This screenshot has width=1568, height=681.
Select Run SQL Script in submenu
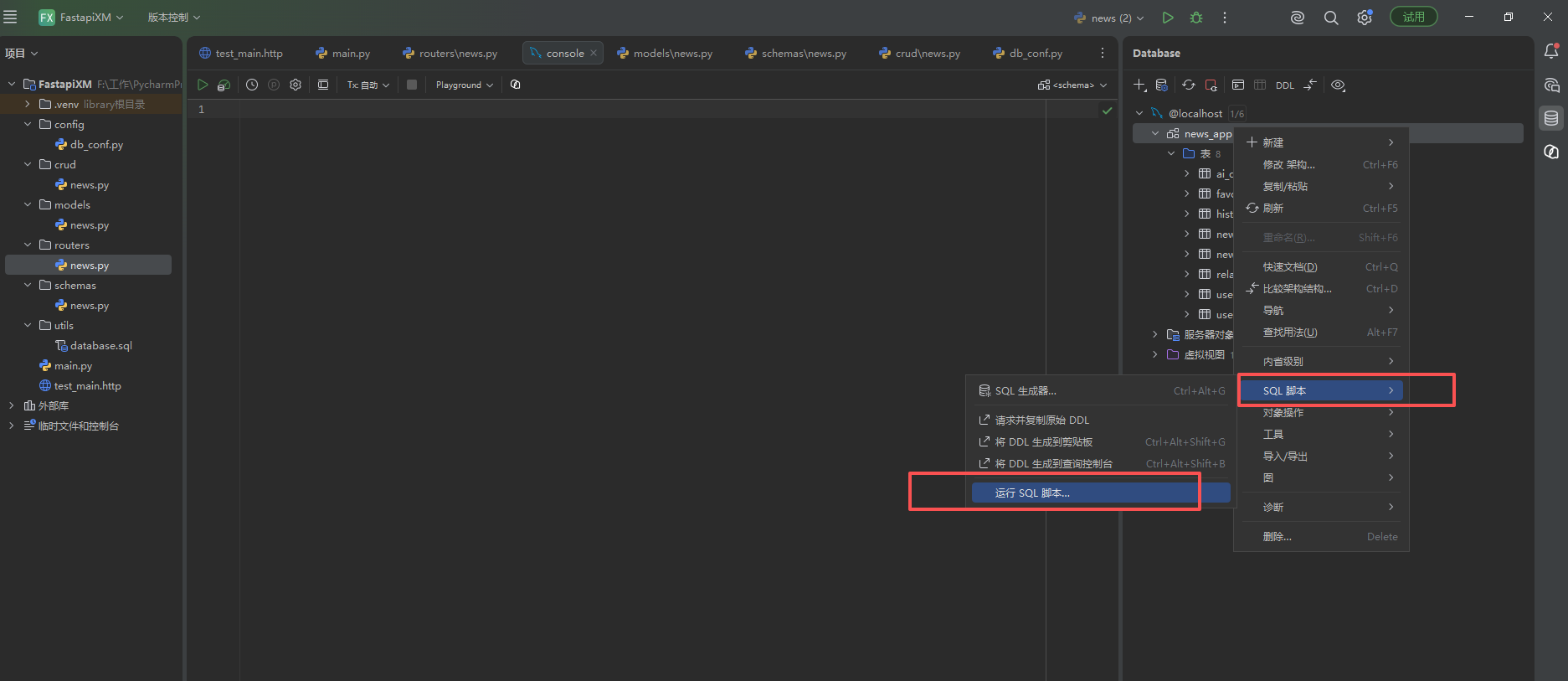tap(1101, 493)
